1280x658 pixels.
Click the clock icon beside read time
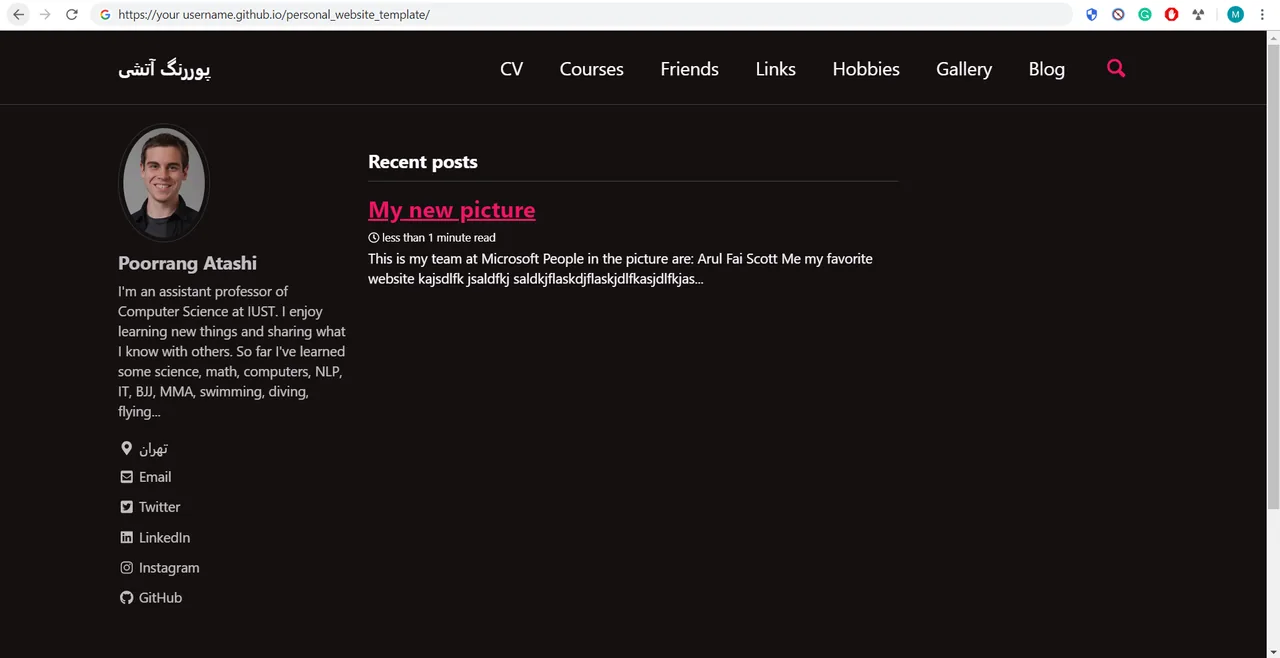click(374, 238)
